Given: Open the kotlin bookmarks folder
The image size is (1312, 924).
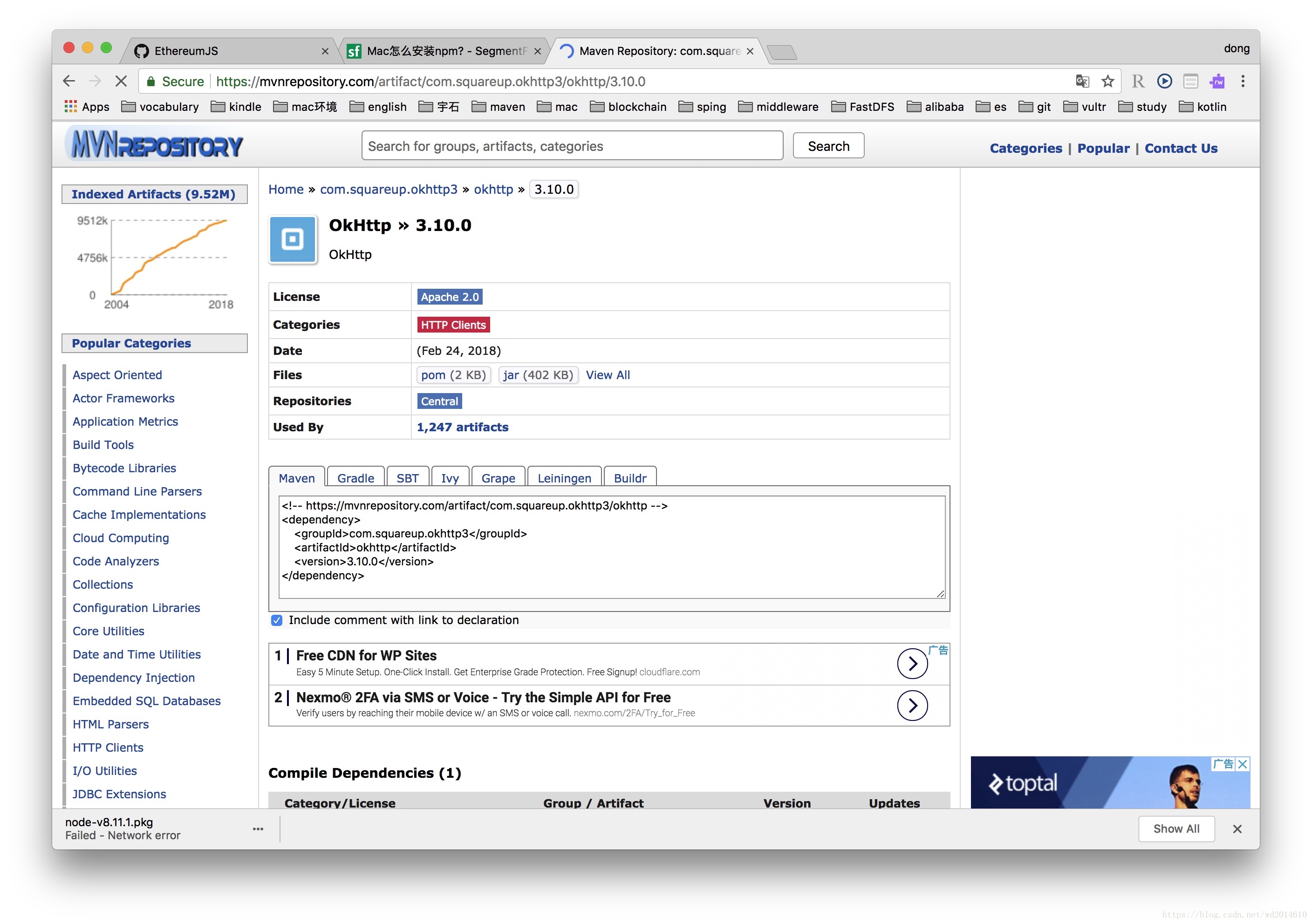Looking at the screenshot, I should point(1203,107).
